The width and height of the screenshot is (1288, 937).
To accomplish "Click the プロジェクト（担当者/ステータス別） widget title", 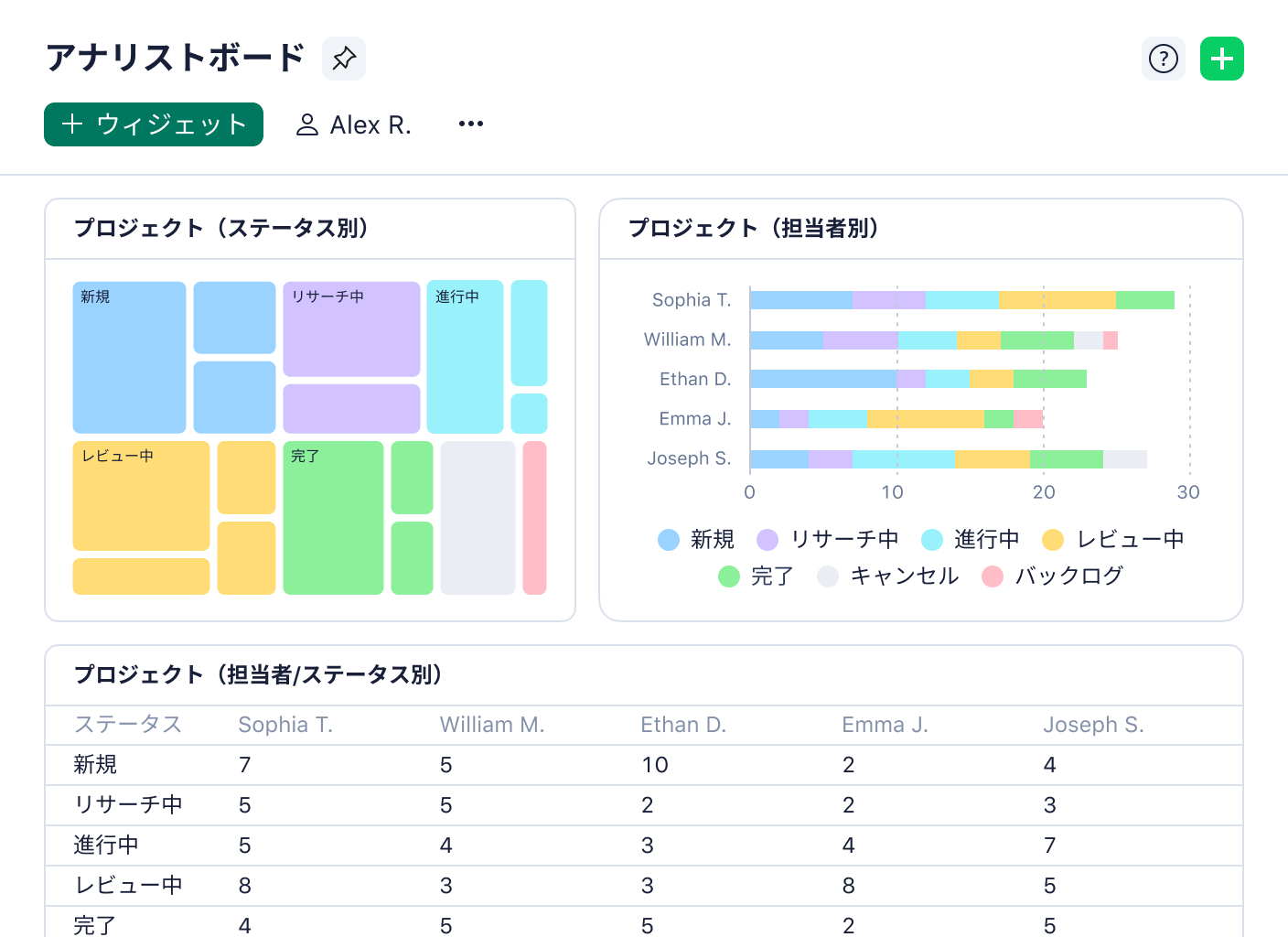I will (x=259, y=674).
